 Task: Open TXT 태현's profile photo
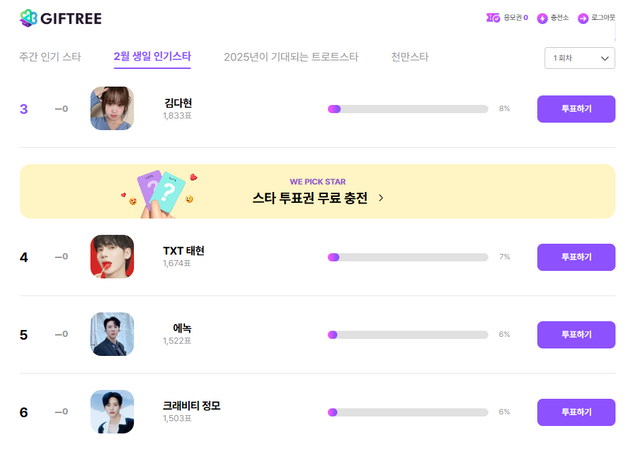click(112, 257)
